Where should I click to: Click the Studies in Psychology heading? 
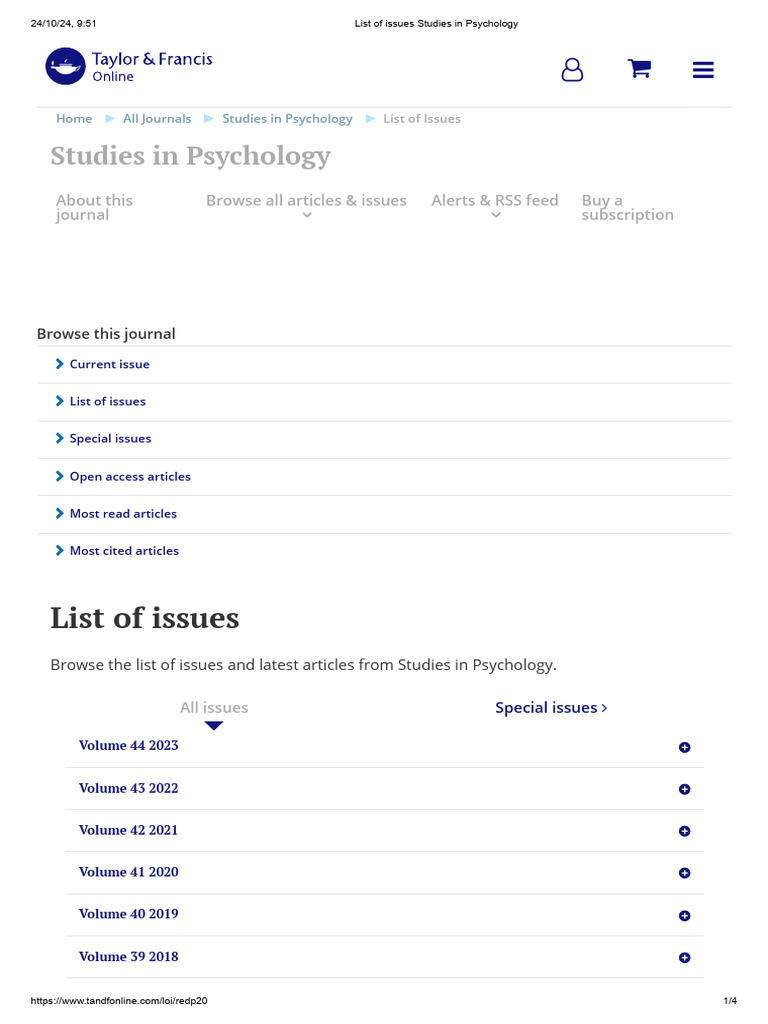click(191, 157)
